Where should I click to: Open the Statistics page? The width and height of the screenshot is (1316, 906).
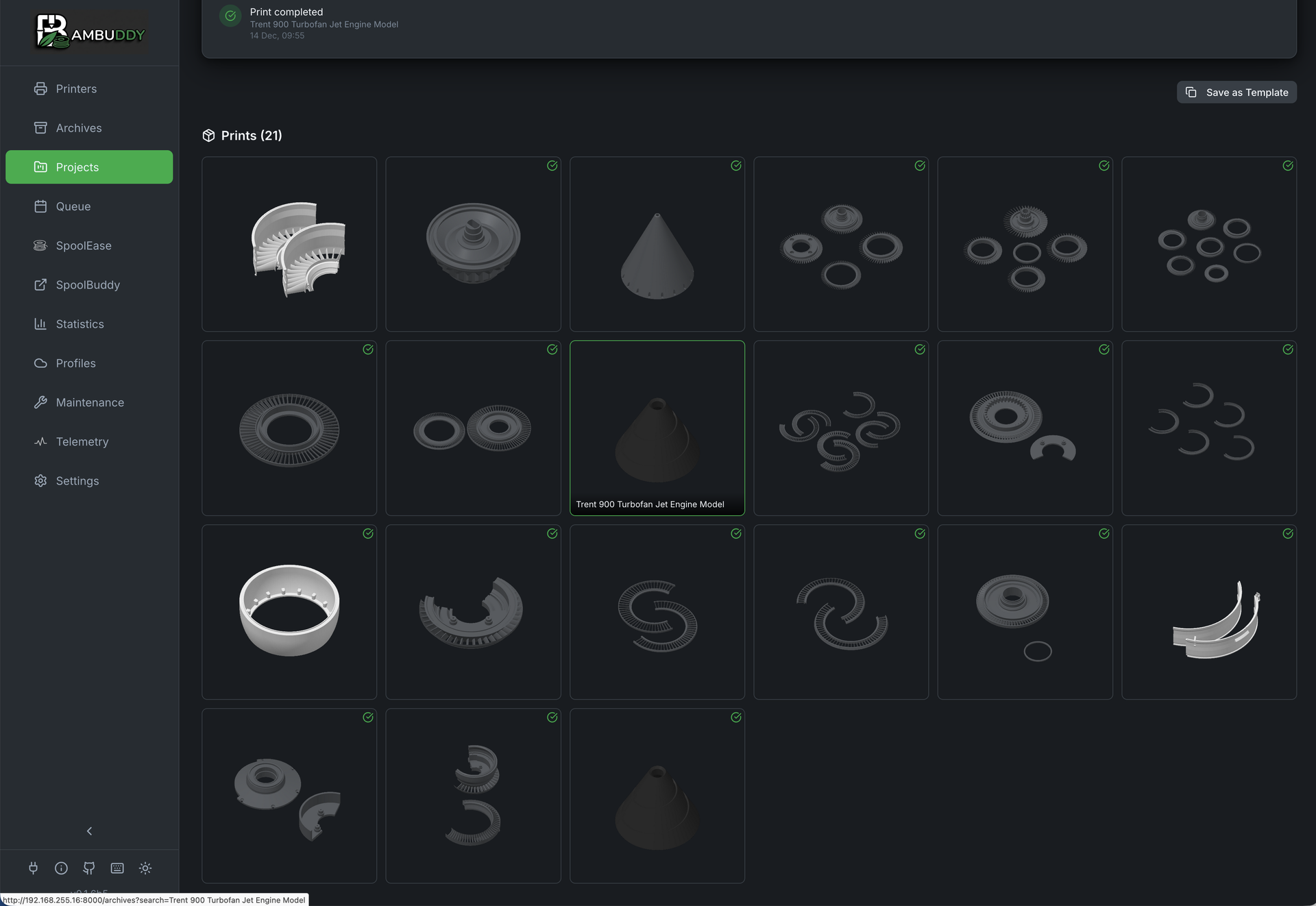pos(80,324)
